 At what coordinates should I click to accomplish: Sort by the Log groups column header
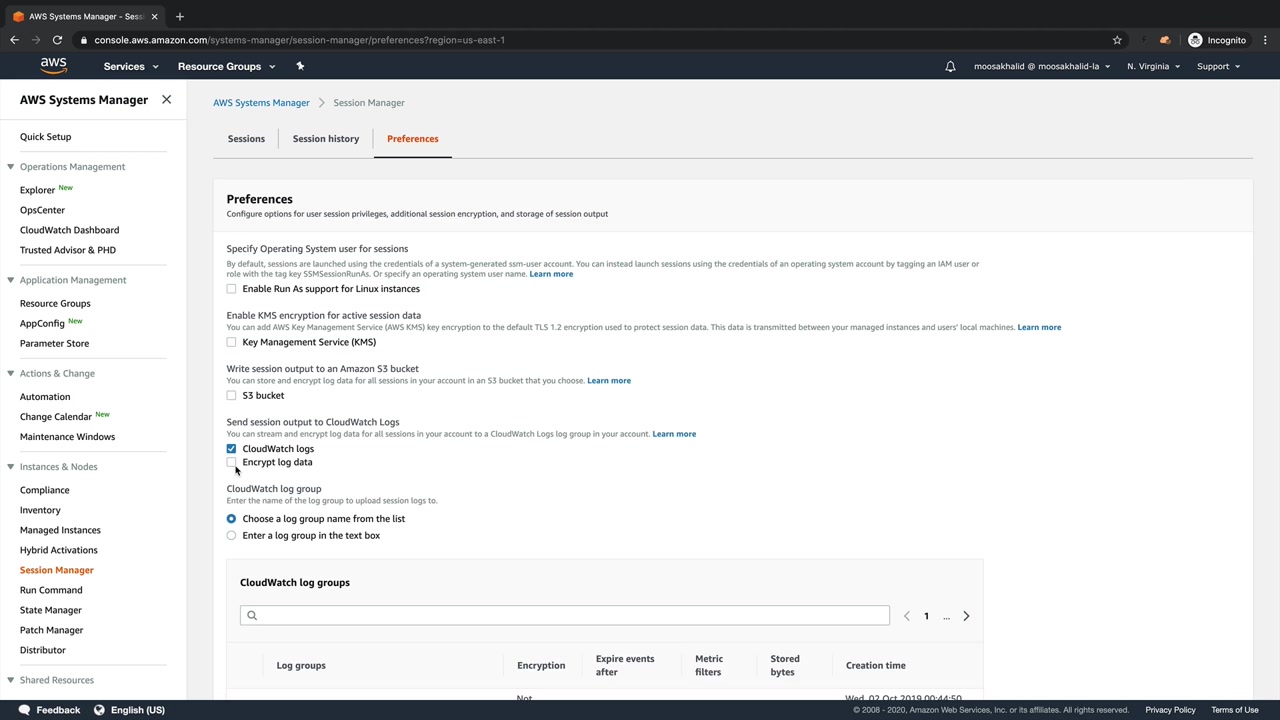[301, 666]
